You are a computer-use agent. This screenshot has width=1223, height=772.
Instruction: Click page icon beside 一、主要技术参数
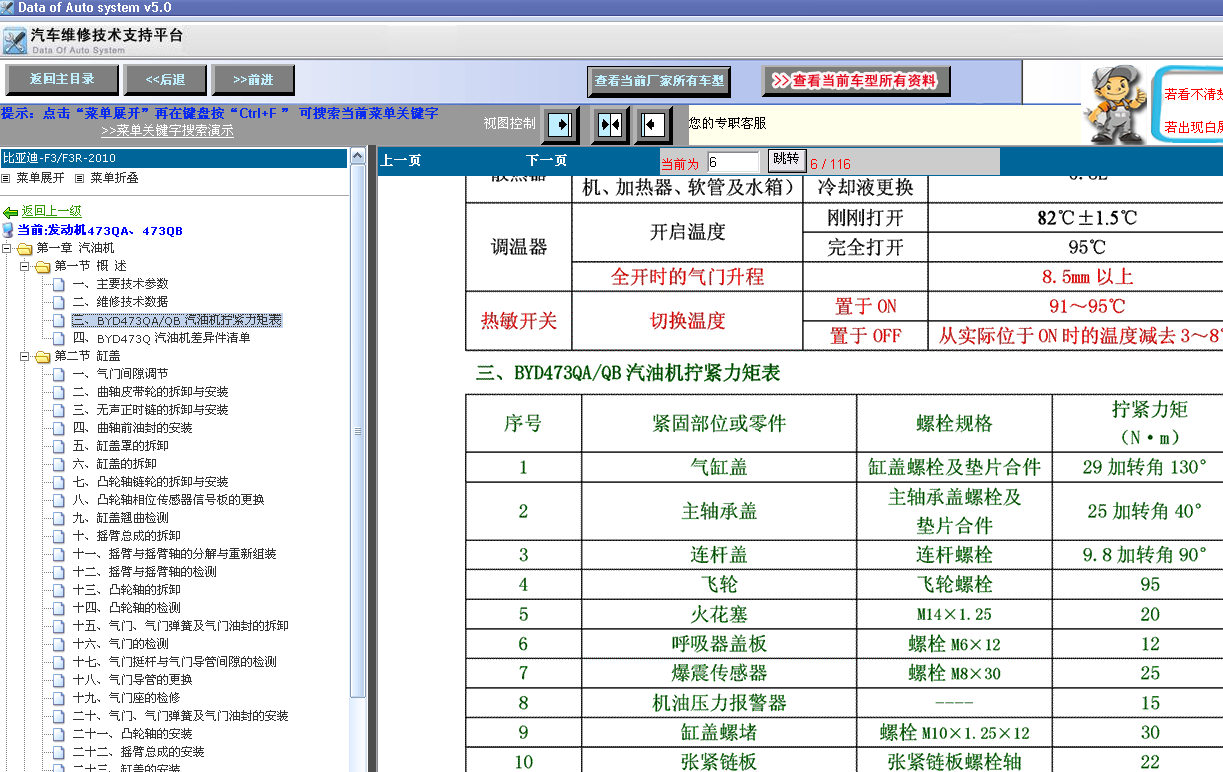coord(59,284)
